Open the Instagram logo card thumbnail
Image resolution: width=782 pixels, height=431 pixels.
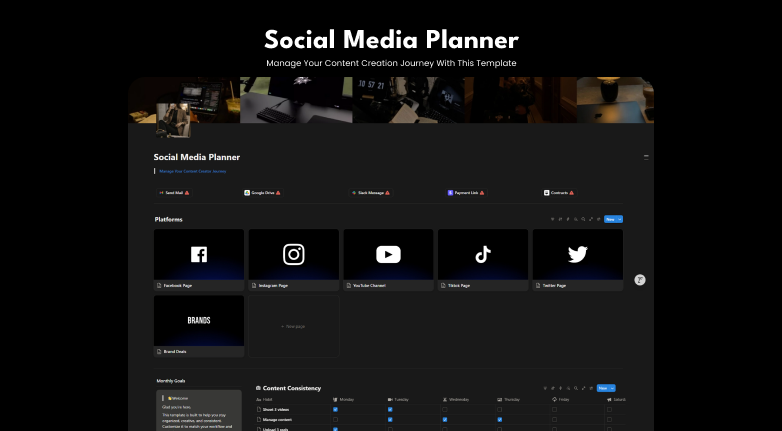click(294, 254)
